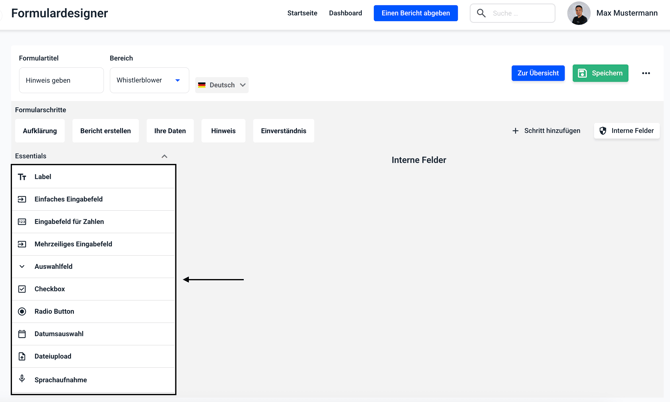
Task: Click the Eingabefeld für Zahlen icon
Action: pyautogui.click(x=22, y=222)
